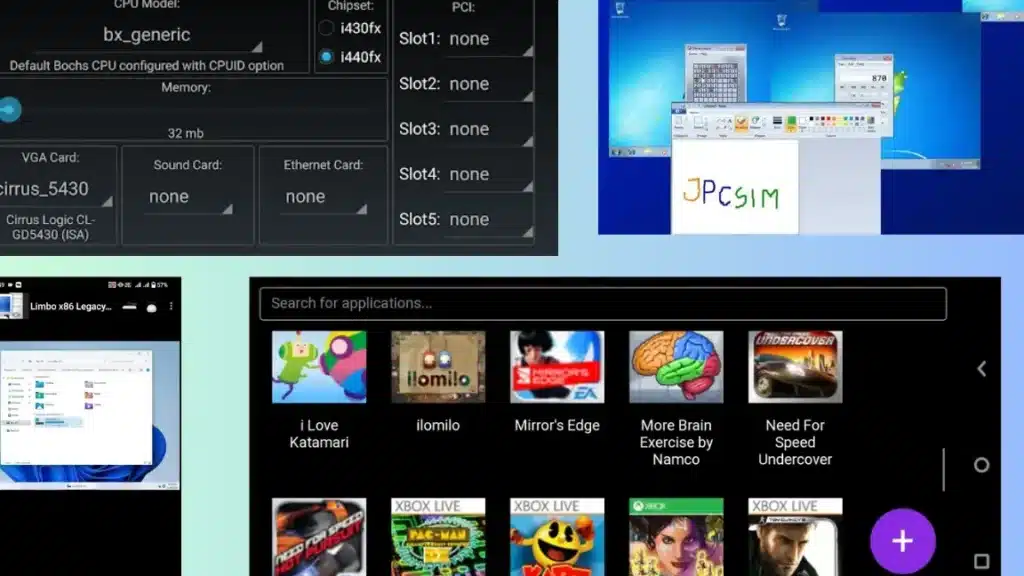1024x576 pixels.
Task: Open the green Xbox game with woman cover
Action: click(676, 537)
